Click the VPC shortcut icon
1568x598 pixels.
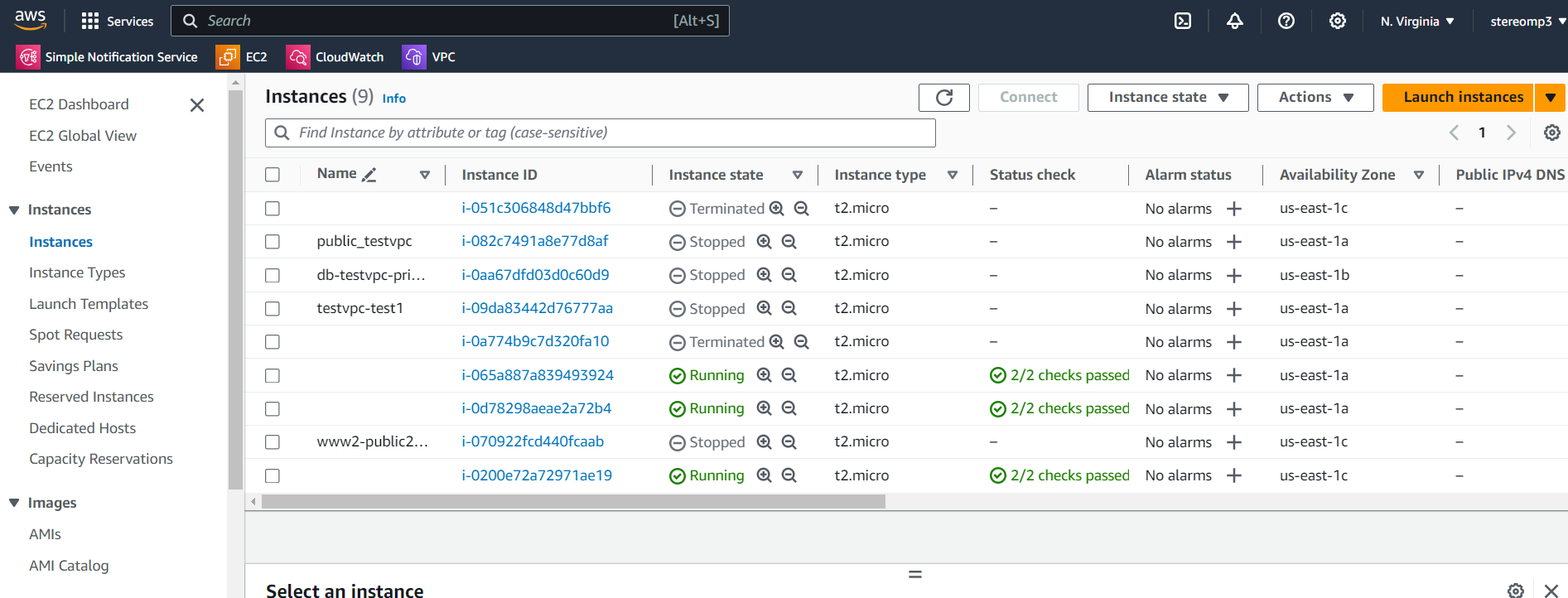click(413, 56)
